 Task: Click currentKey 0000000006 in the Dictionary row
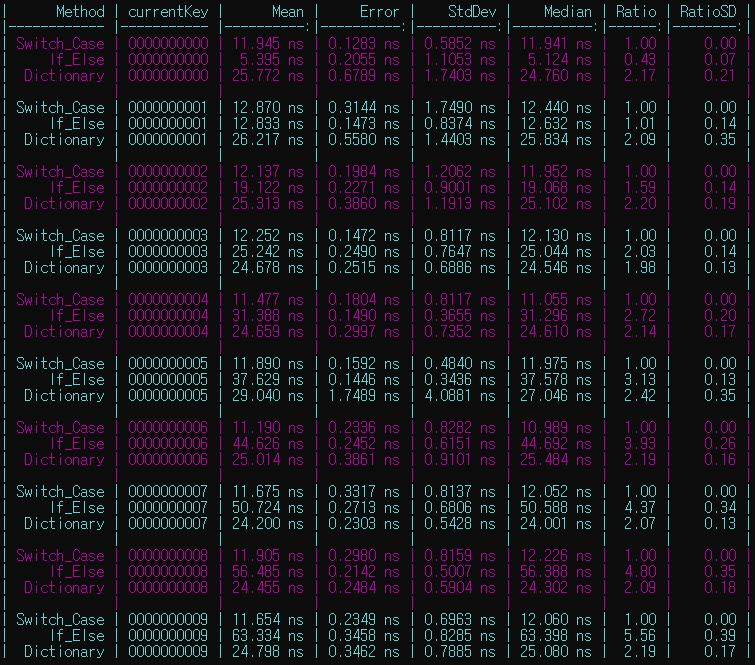pyautogui.click(x=168, y=459)
